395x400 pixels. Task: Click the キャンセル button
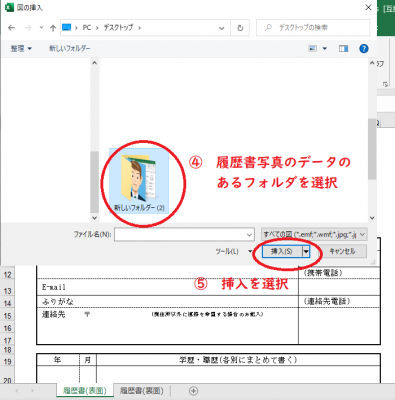pos(342,251)
